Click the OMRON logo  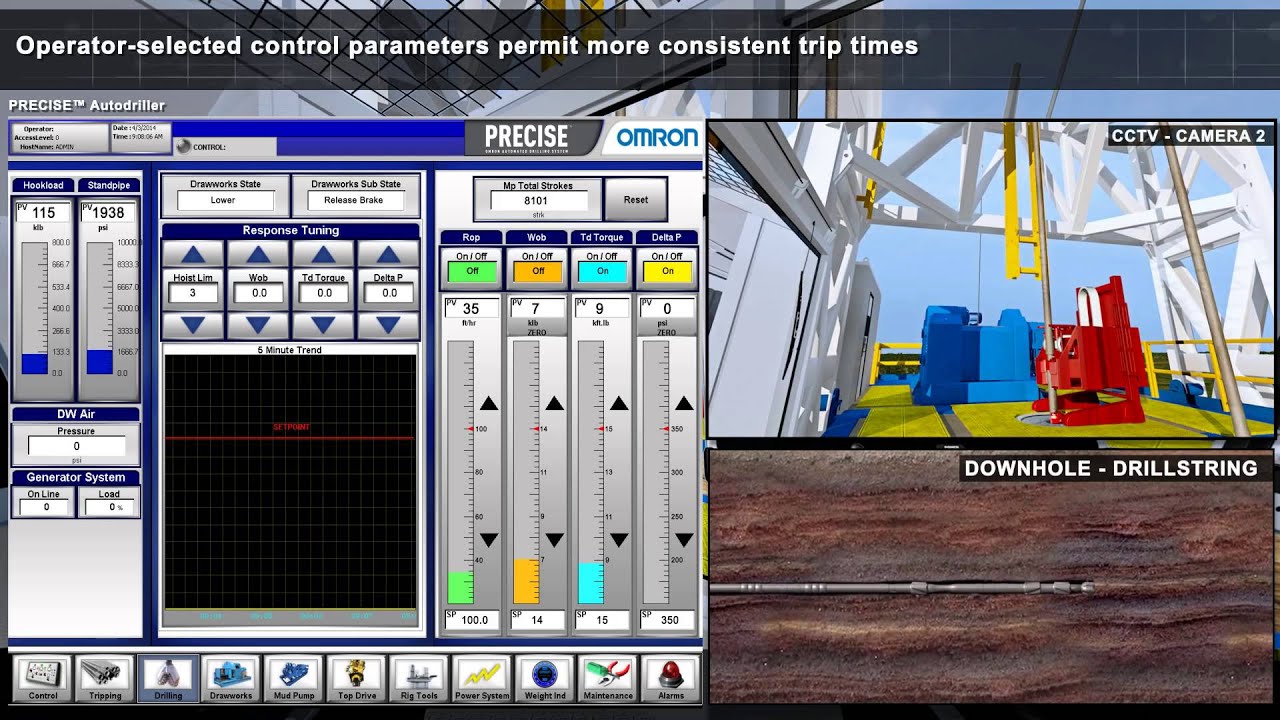tap(657, 138)
